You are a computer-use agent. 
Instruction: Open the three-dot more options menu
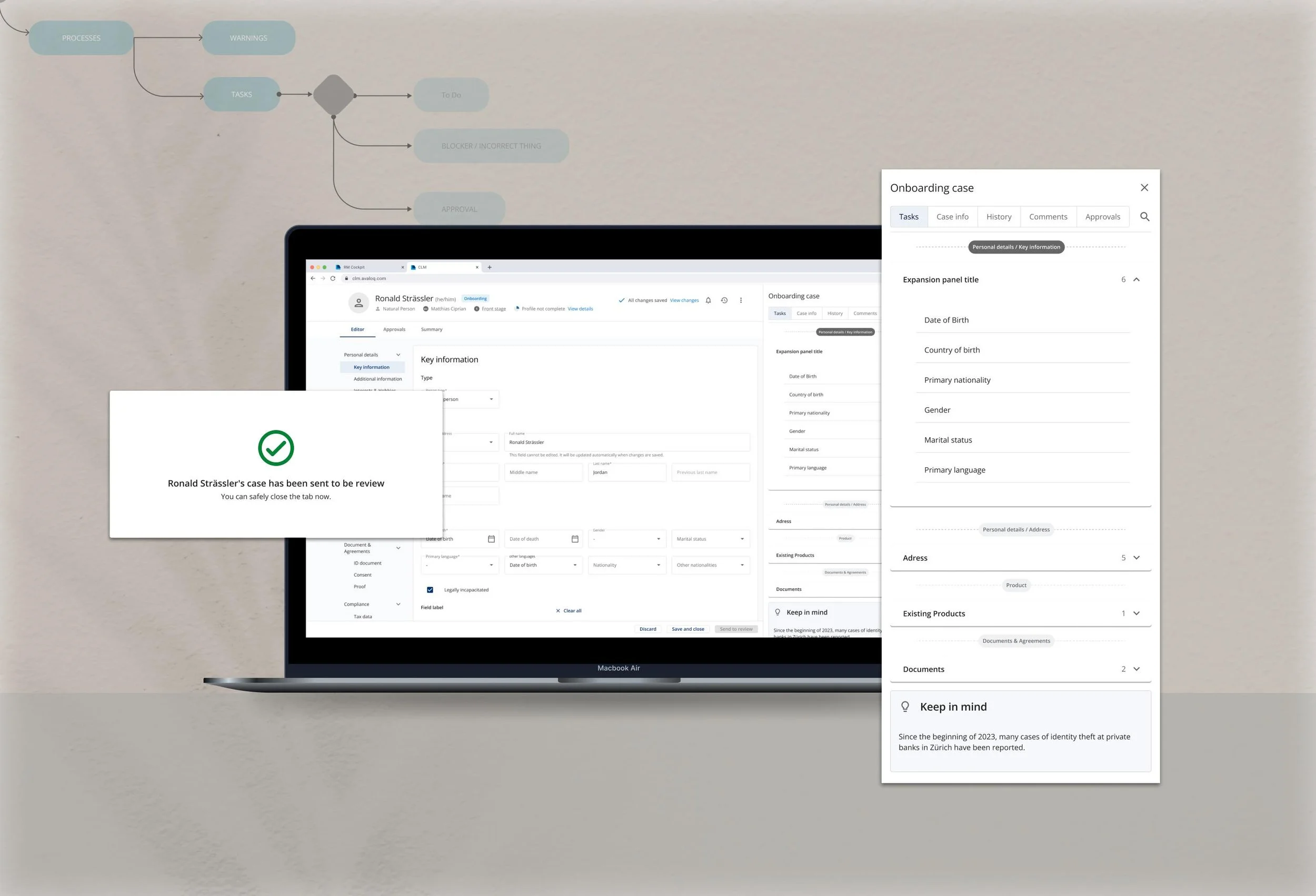[x=741, y=300]
